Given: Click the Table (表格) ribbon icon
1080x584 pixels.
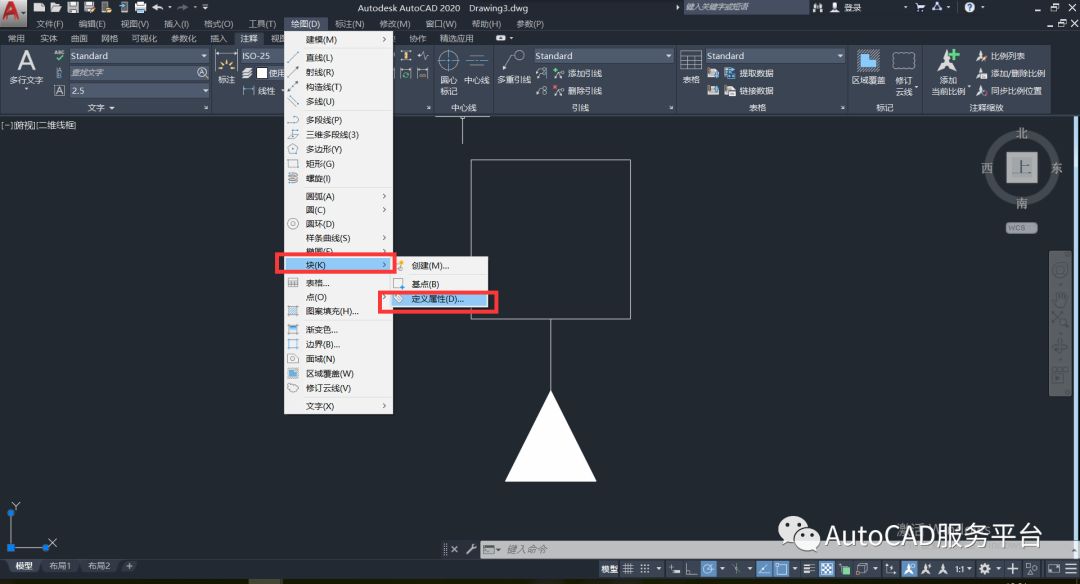Looking at the screenshot, I should pos(690,68).
